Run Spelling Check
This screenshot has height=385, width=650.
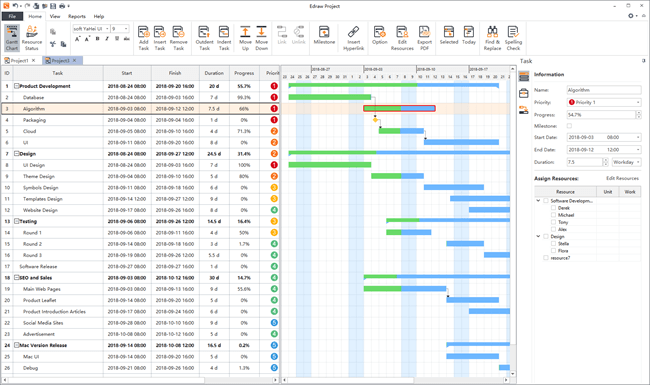[x=513, y=38]
